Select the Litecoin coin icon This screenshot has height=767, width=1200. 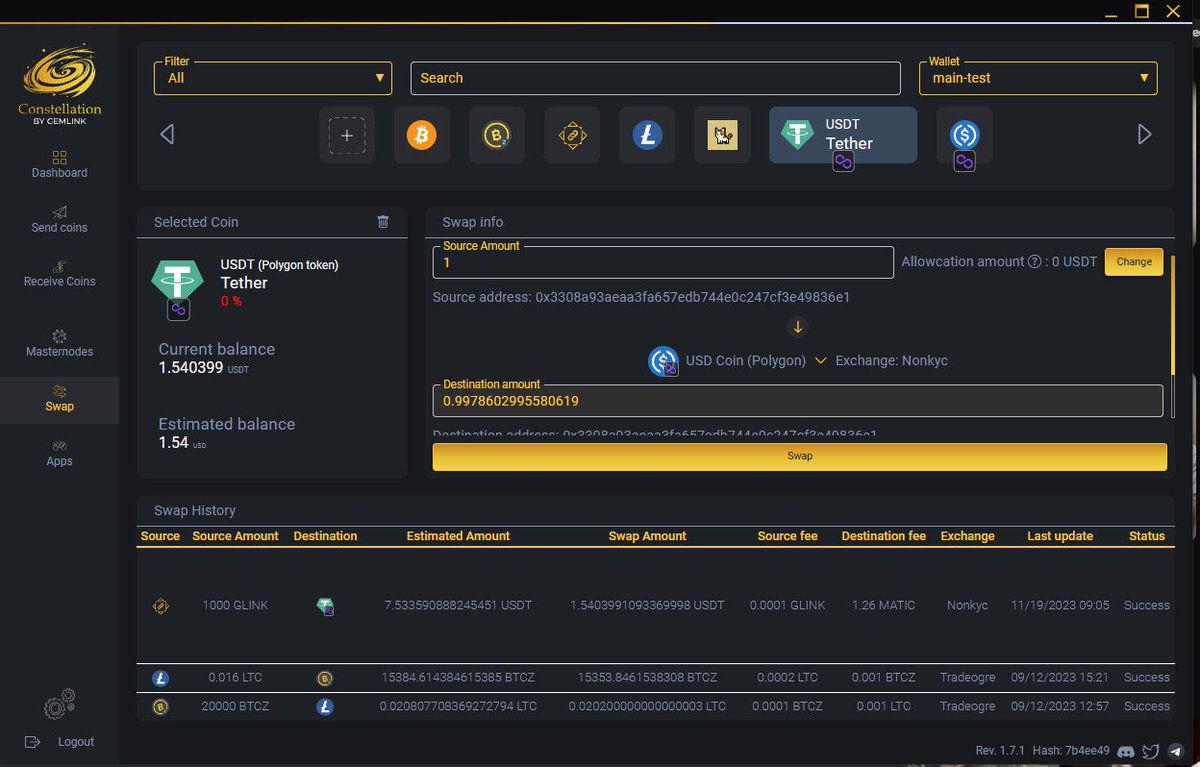tap(647, 135)
